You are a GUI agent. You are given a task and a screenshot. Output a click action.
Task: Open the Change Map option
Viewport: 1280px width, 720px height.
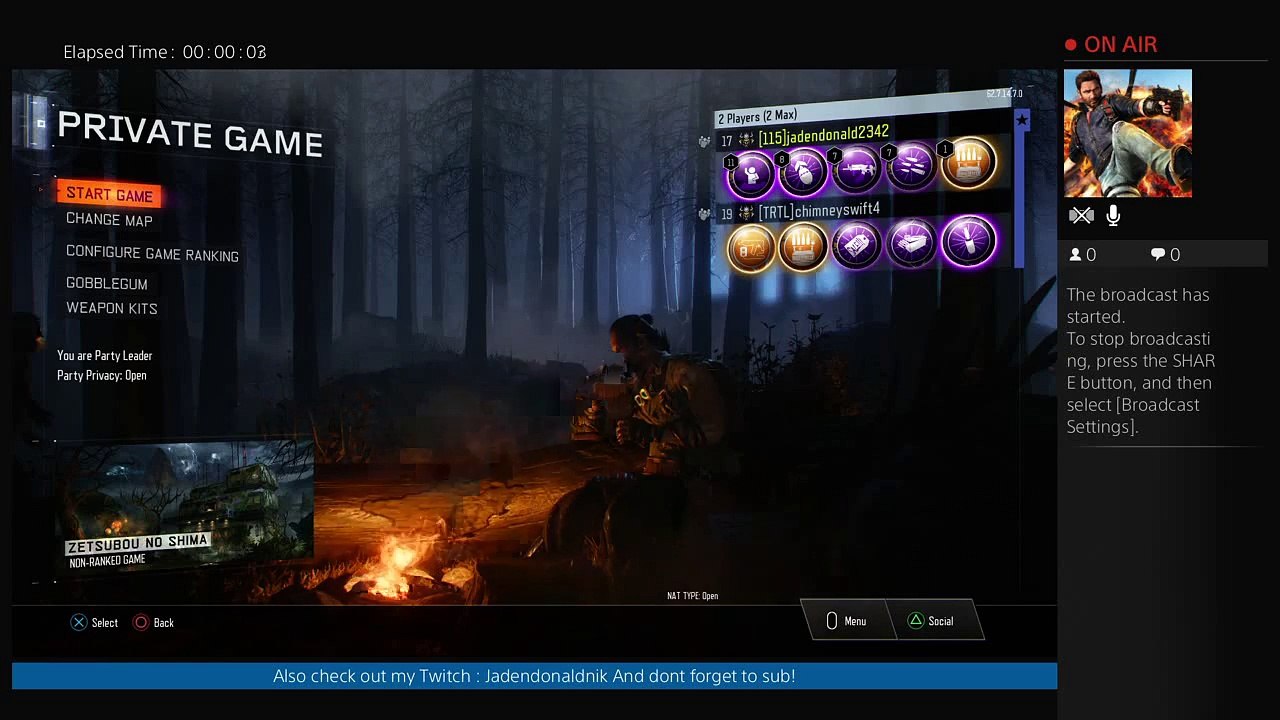pyautogui.click(x=109, y=220)
